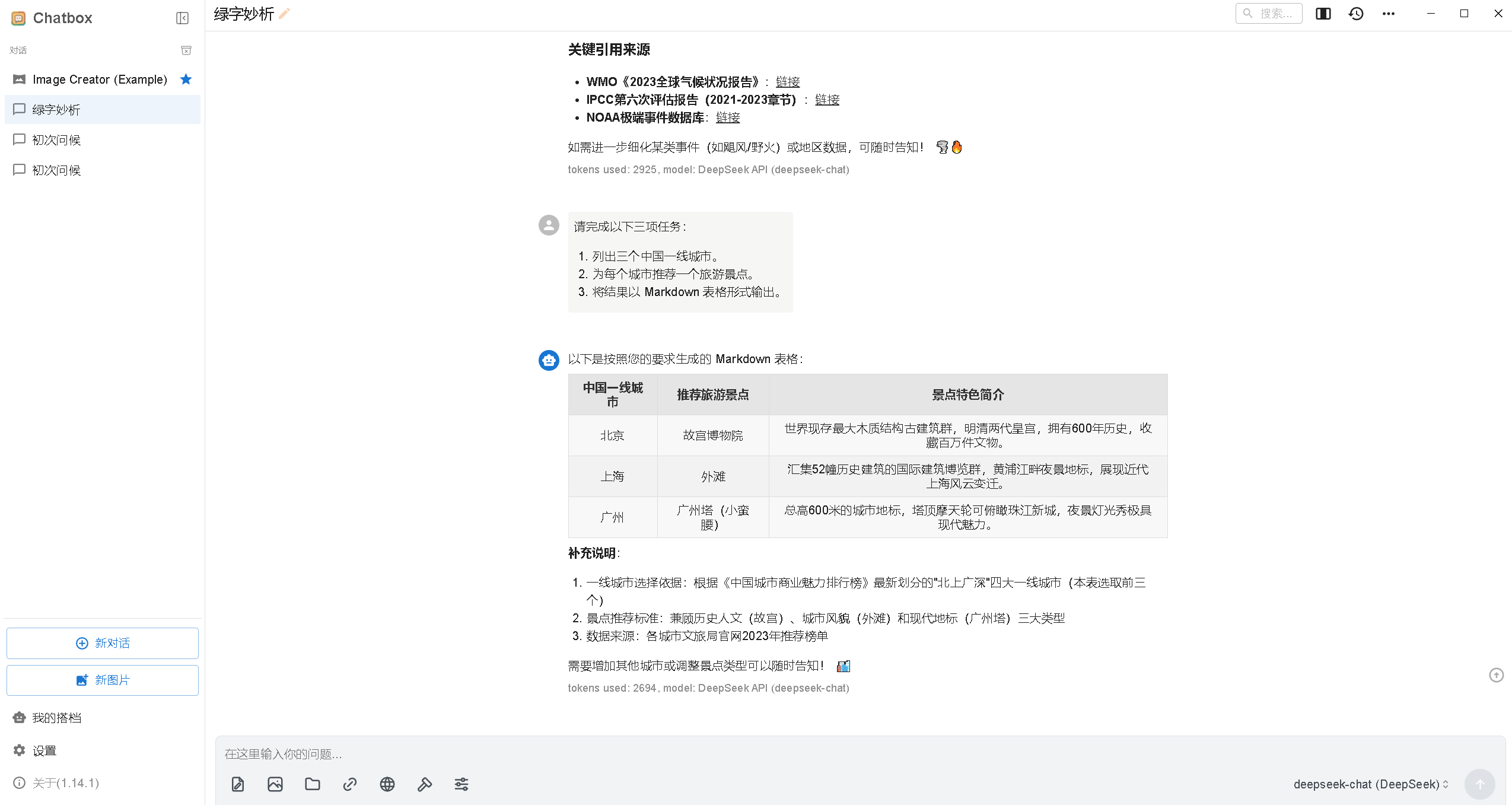Open the second 初次问候 conversation
This screenshot has width=1512, height=805.
[x=102, y=170]
